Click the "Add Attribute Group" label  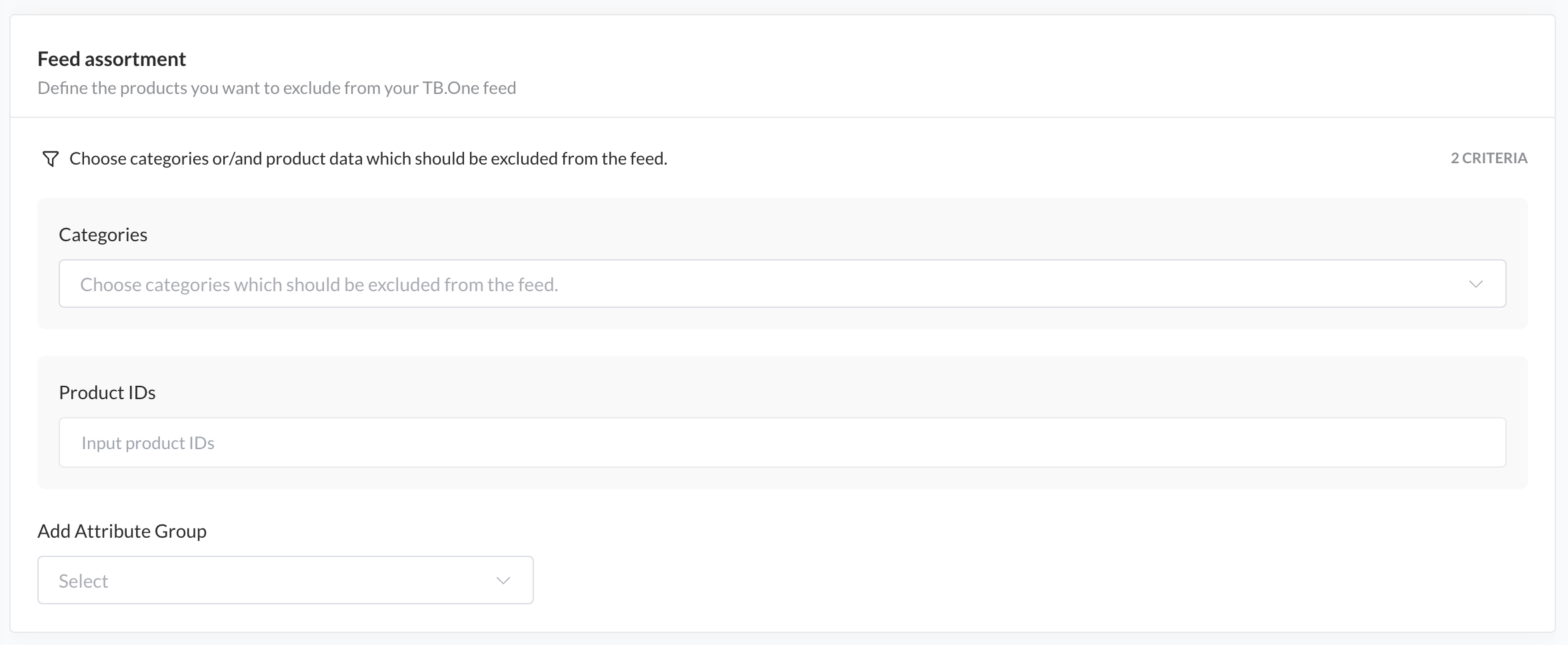tap(122, 531)
